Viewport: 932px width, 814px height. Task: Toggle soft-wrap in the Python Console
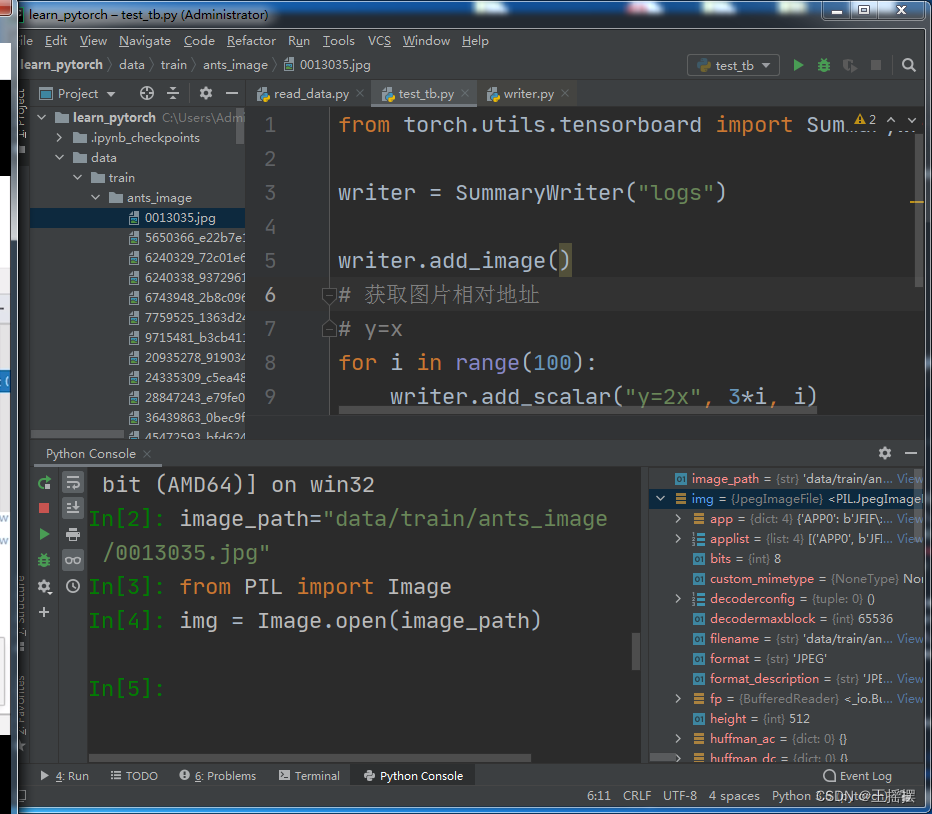(x=73, y=482)
